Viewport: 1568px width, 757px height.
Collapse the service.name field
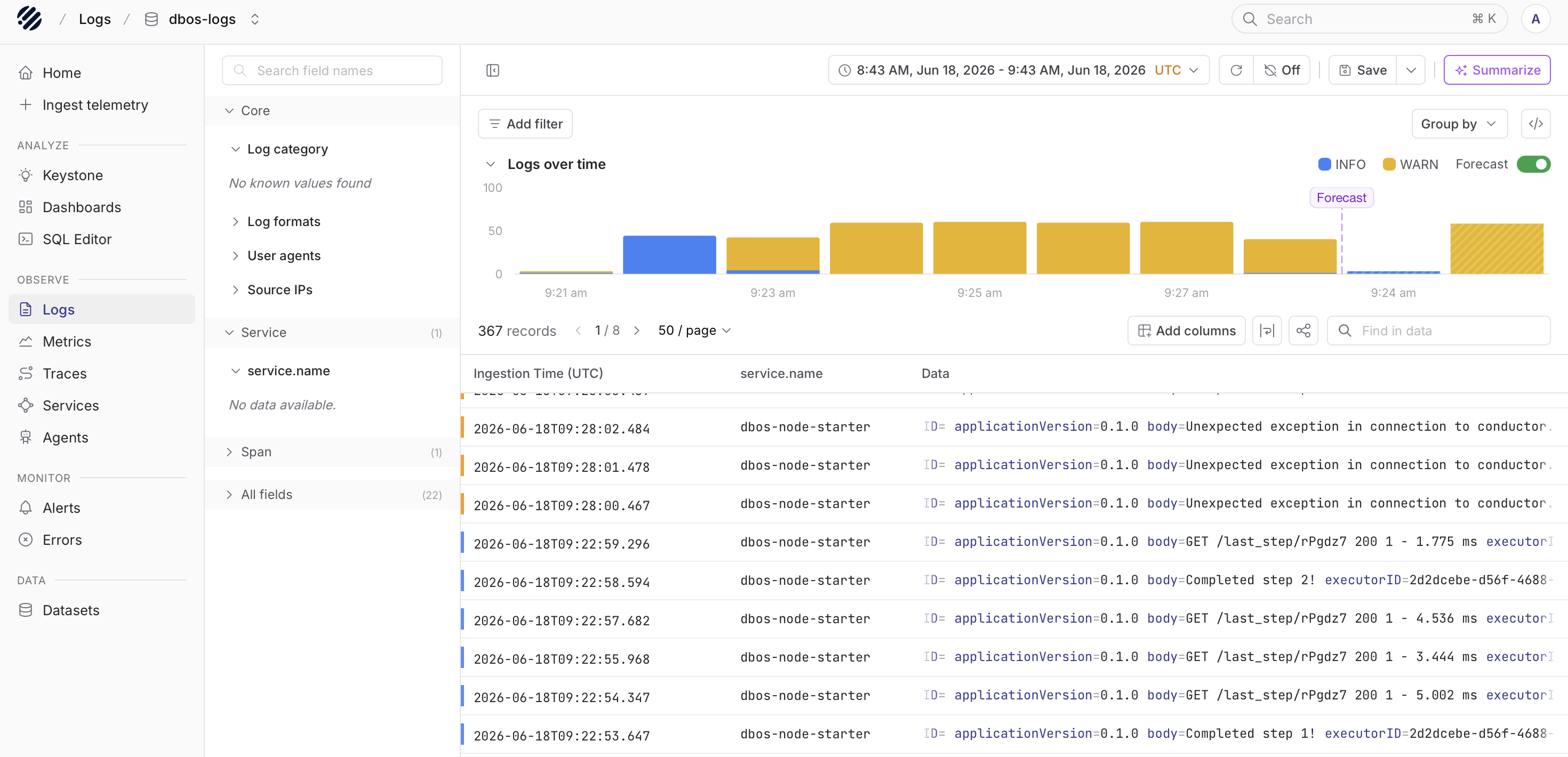click(x=236, y=371)
